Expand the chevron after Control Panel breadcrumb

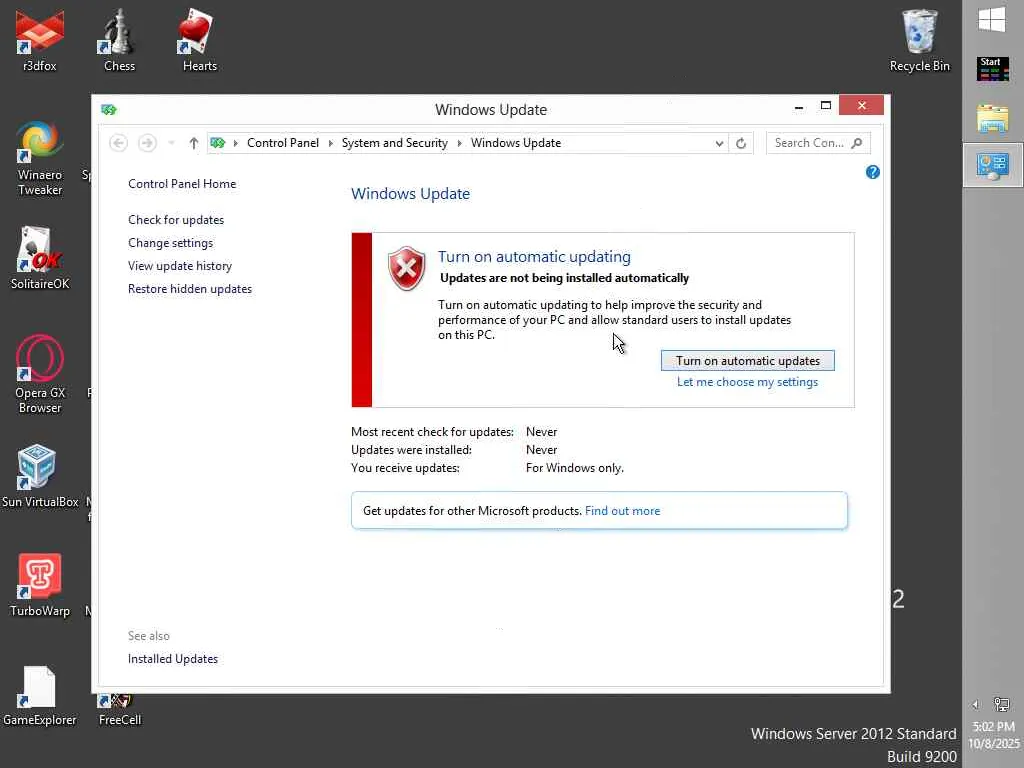pos(330,143)
